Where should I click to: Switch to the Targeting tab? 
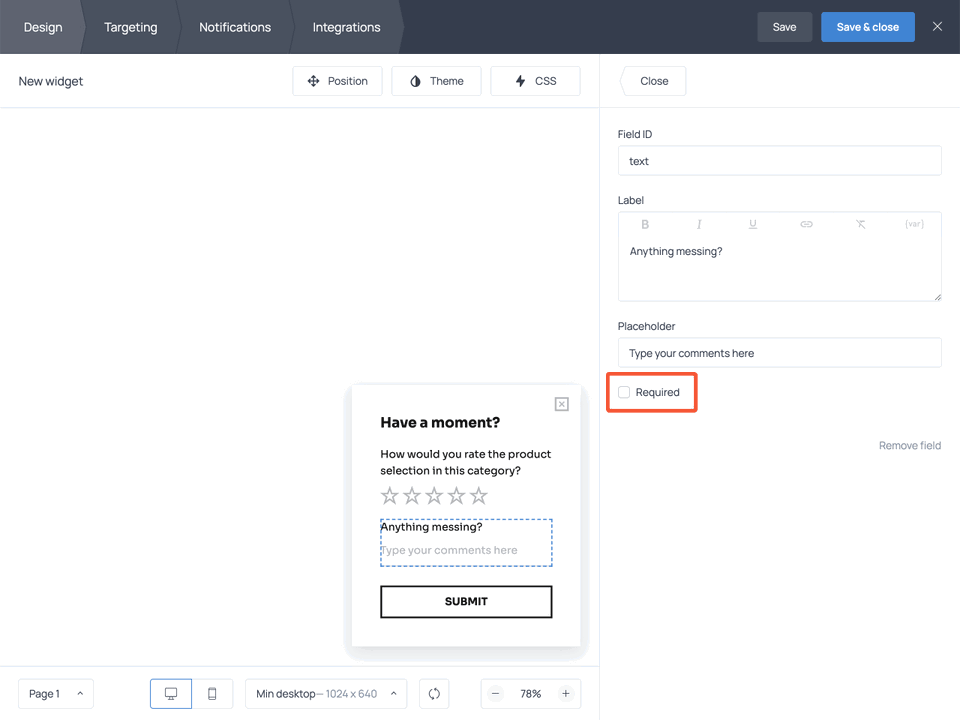(130, 27)
